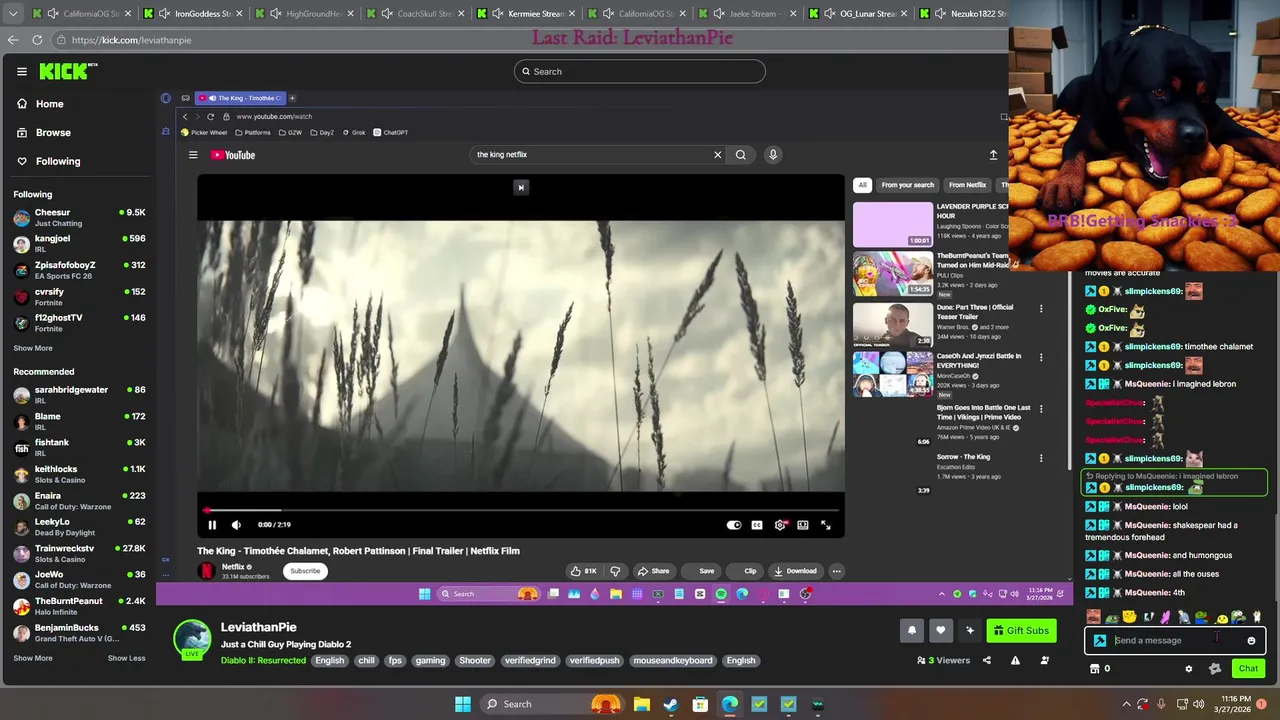Go back in browser navigation
The width and height of the screenshot is (1280, 720).
pyautogui.click(x=13, y=40)
